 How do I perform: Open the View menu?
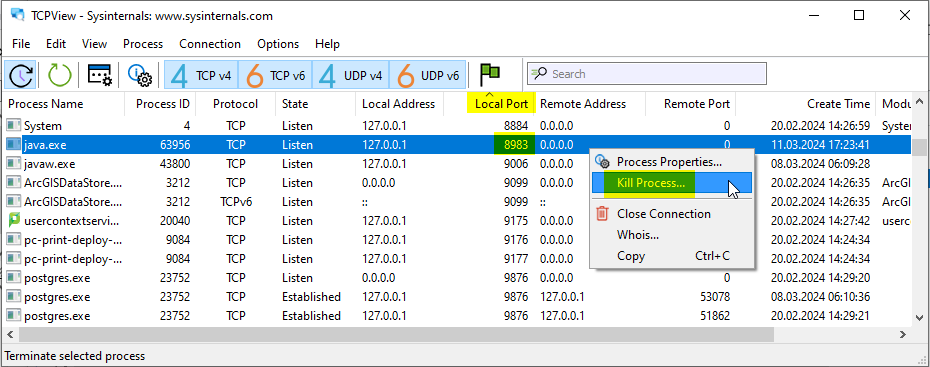[x=94, y=44]
